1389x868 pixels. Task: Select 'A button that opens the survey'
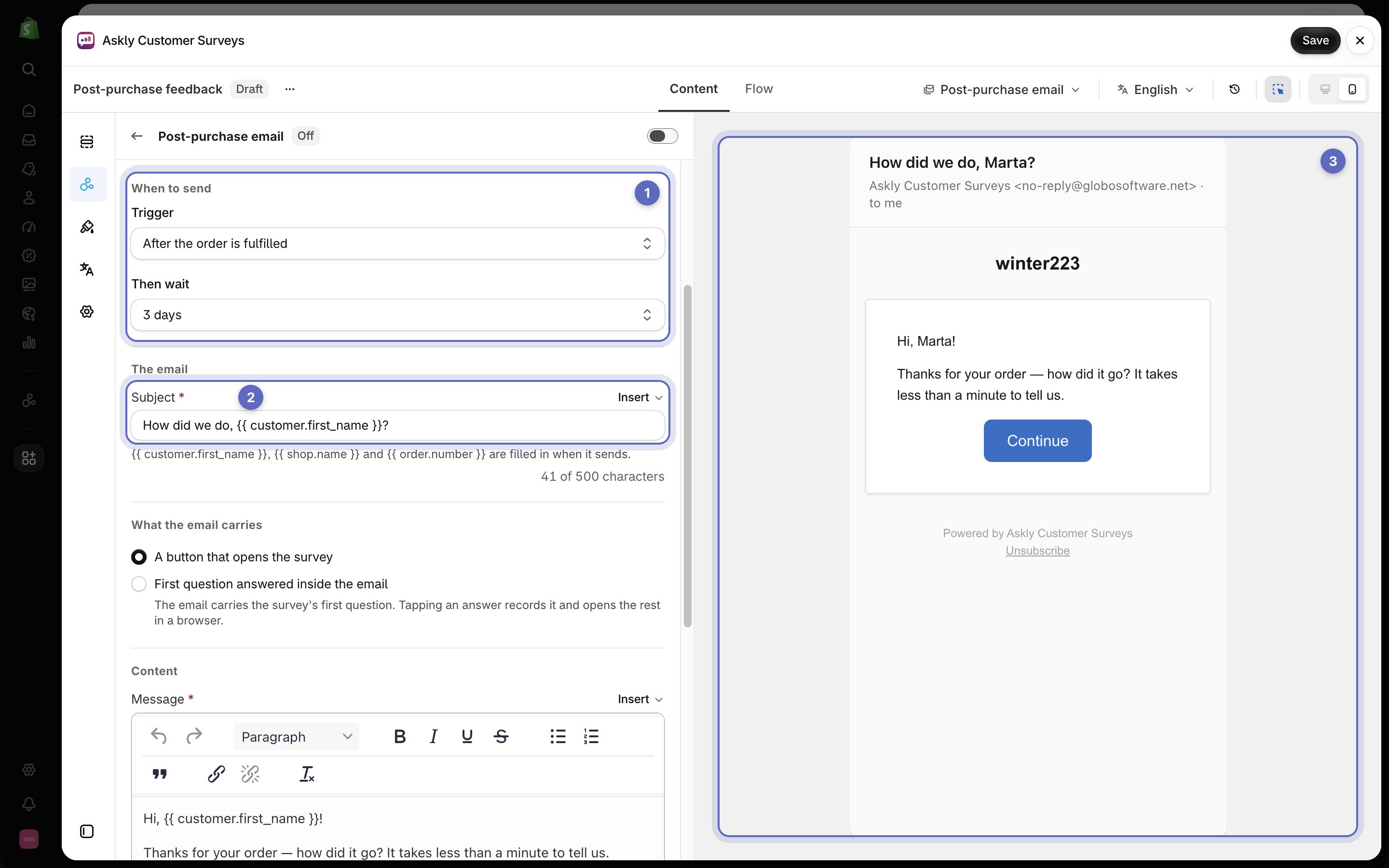139,557
